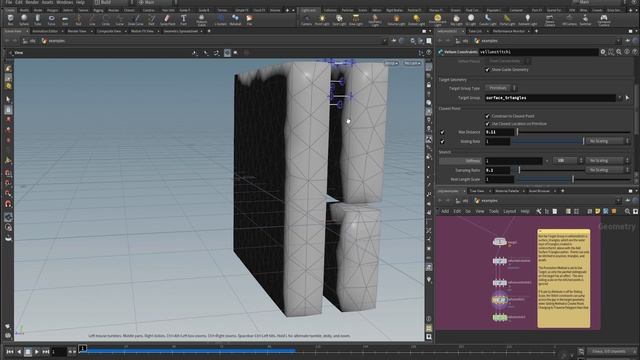The height and width of the screenshot is (360, 640).
Task: Click the timeline play forward button
Action: [37, 352]
